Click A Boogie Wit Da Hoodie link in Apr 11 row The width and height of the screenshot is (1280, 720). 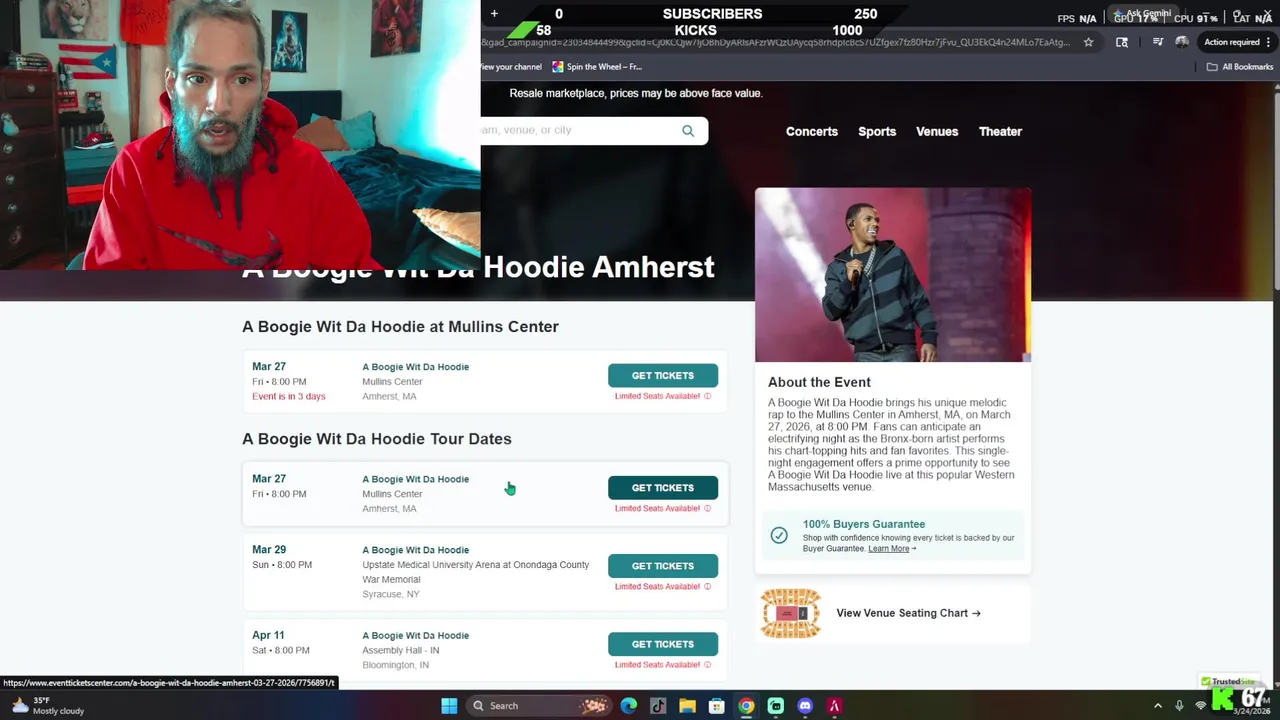click(x=415, y=636)
